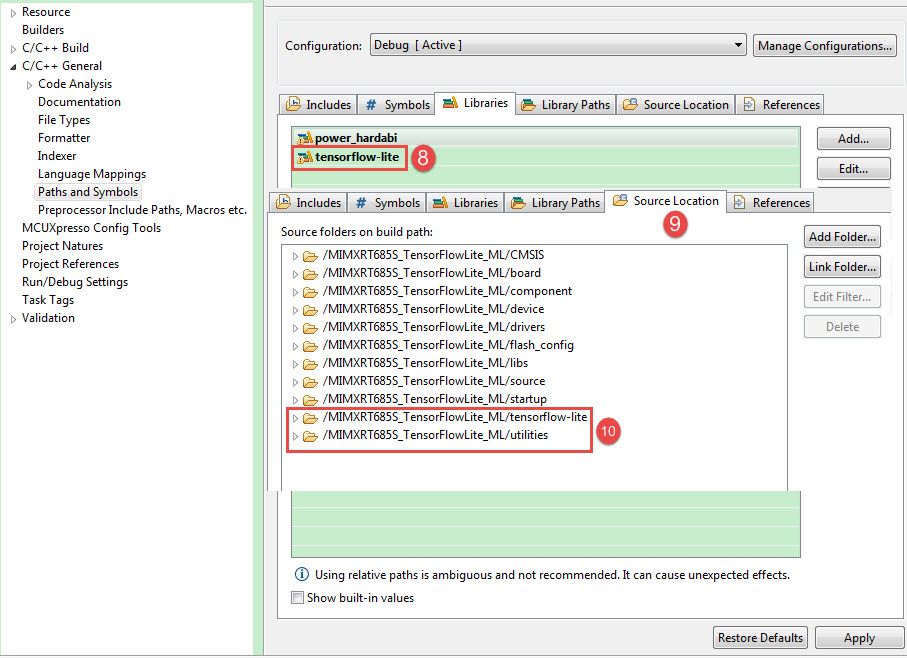Click the Manage Configurations... button
The image size is (907, 658).
point(825,46)
